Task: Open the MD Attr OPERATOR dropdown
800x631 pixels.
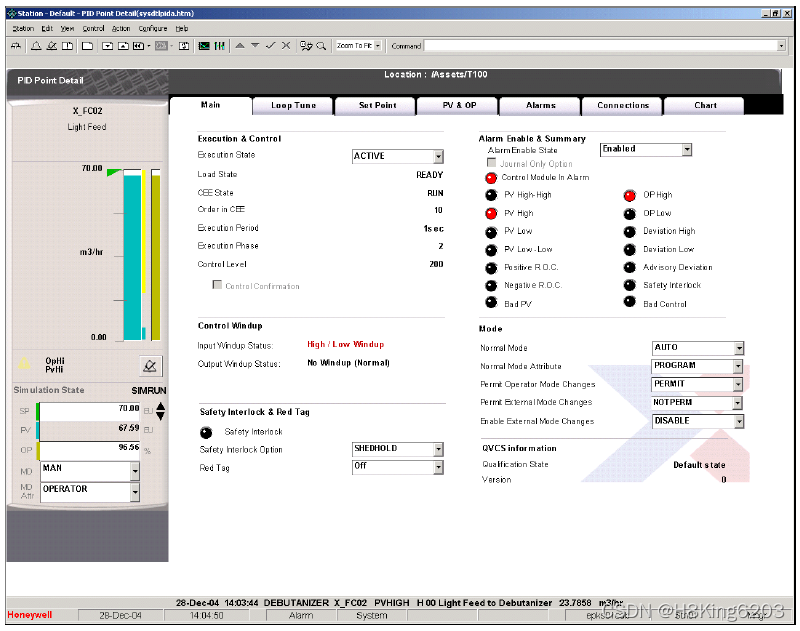Action: (90, 492)
